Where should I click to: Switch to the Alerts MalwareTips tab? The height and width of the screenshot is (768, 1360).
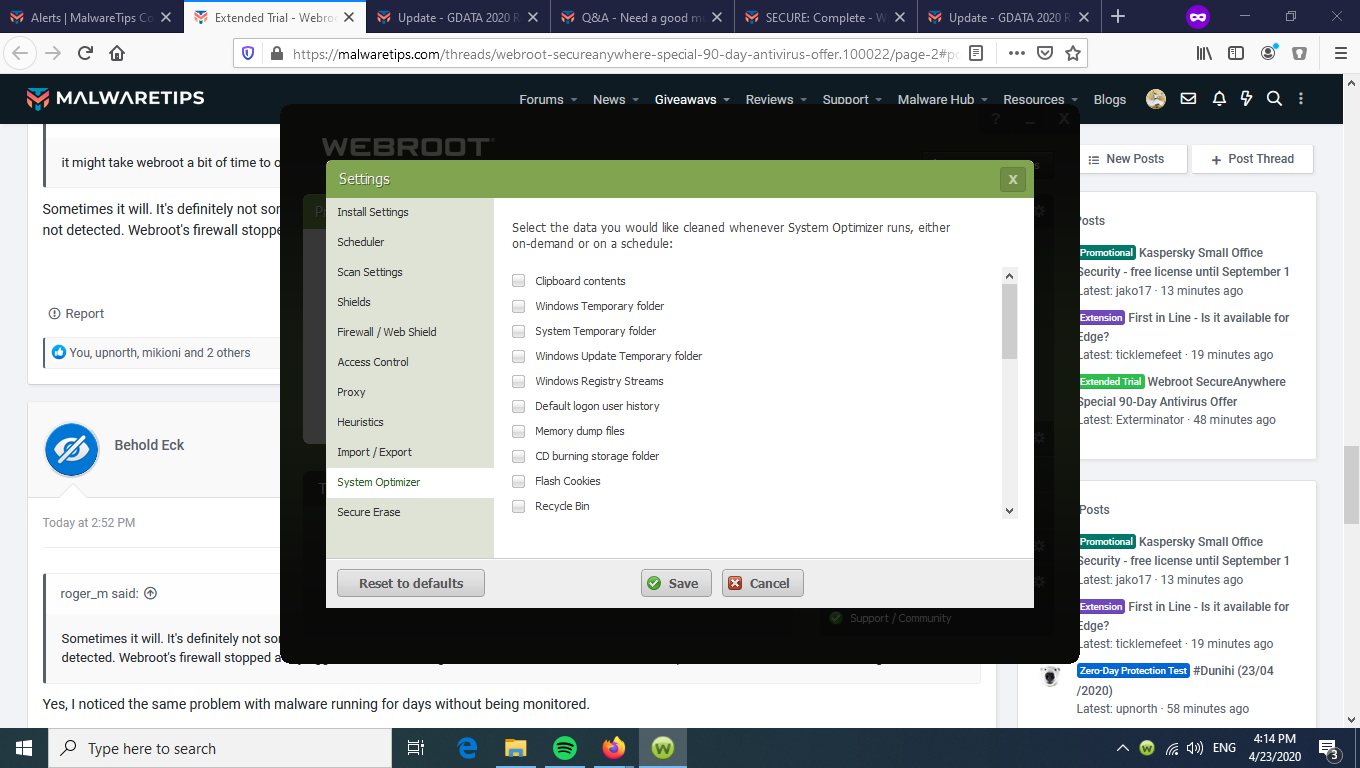[91, 17]
